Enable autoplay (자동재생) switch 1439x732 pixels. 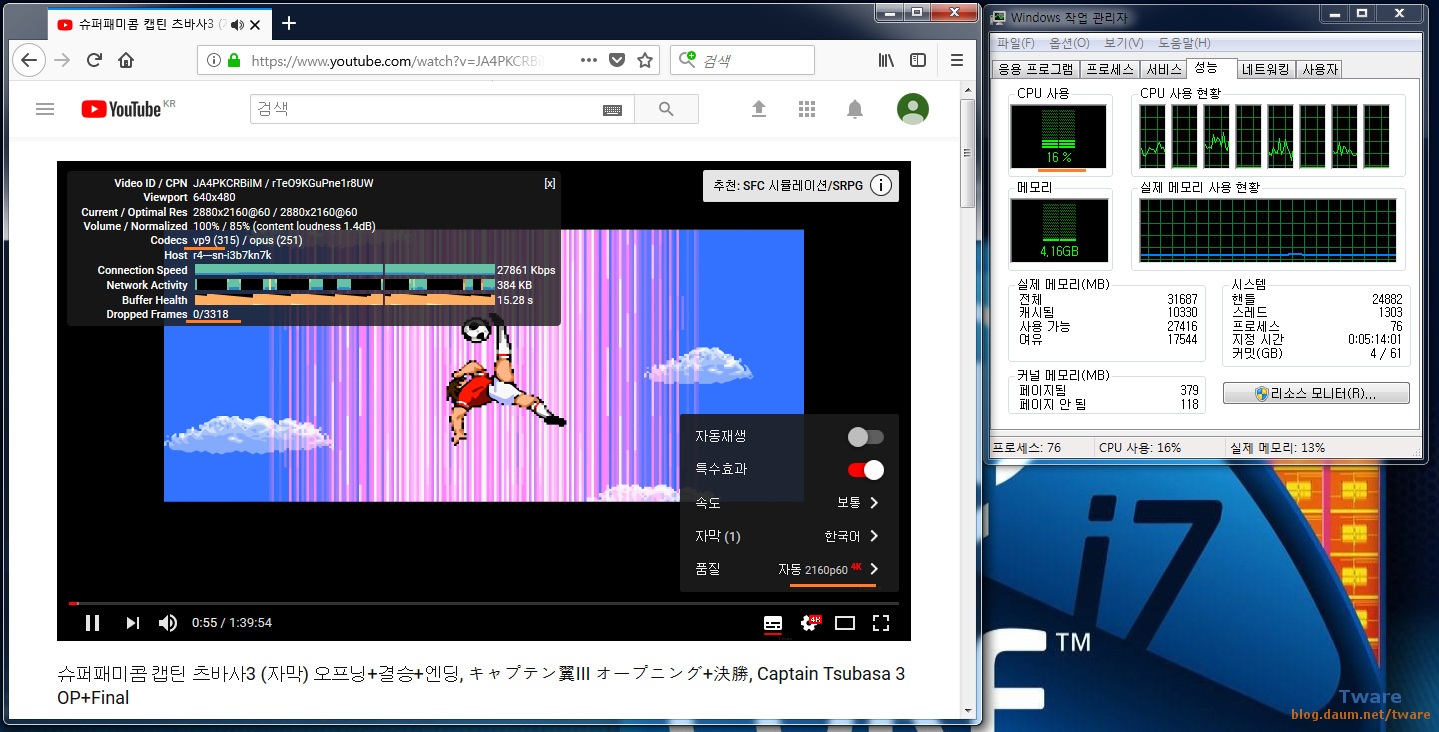866,437
